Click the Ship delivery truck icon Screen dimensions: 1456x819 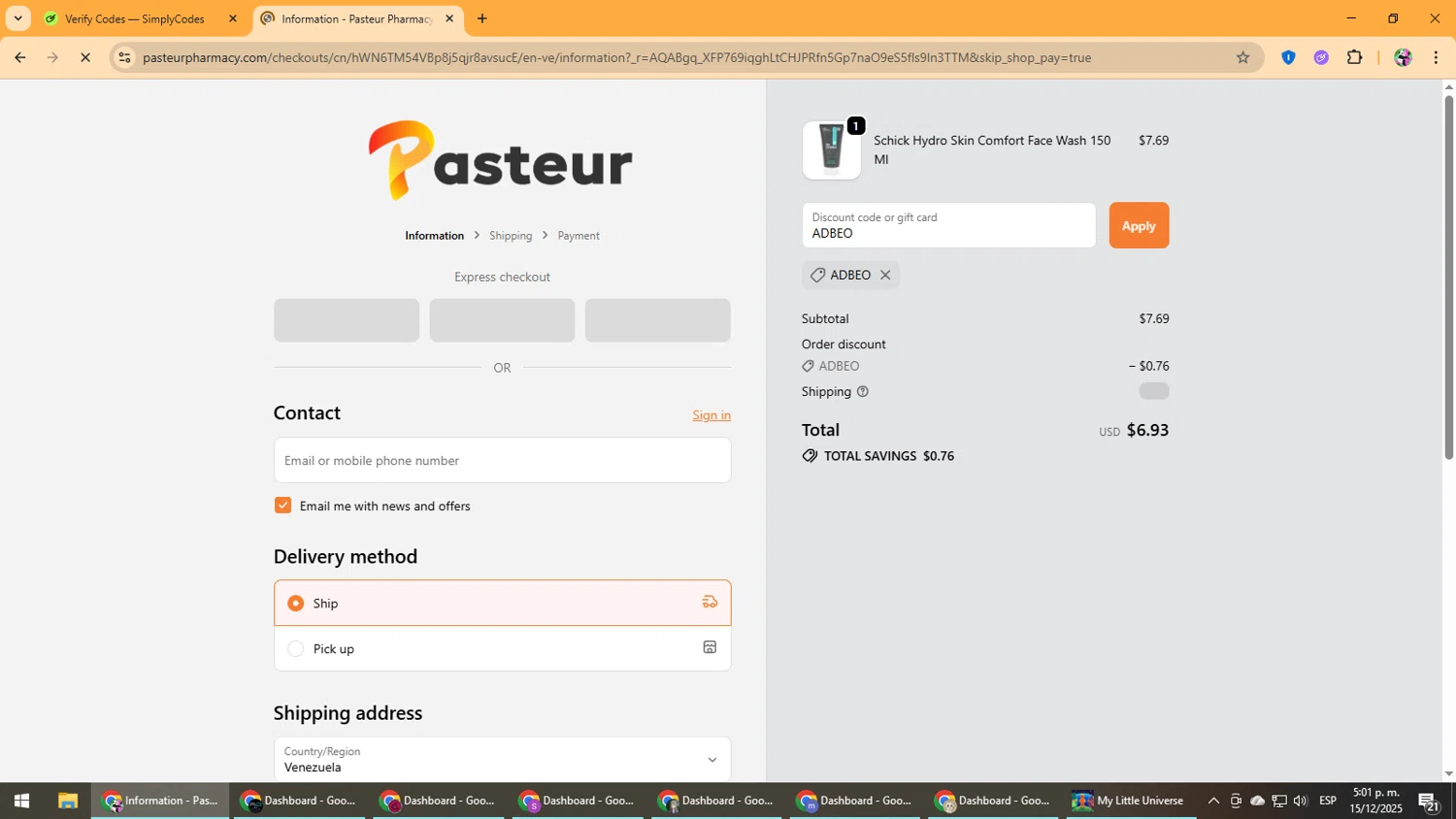point(710,603)
